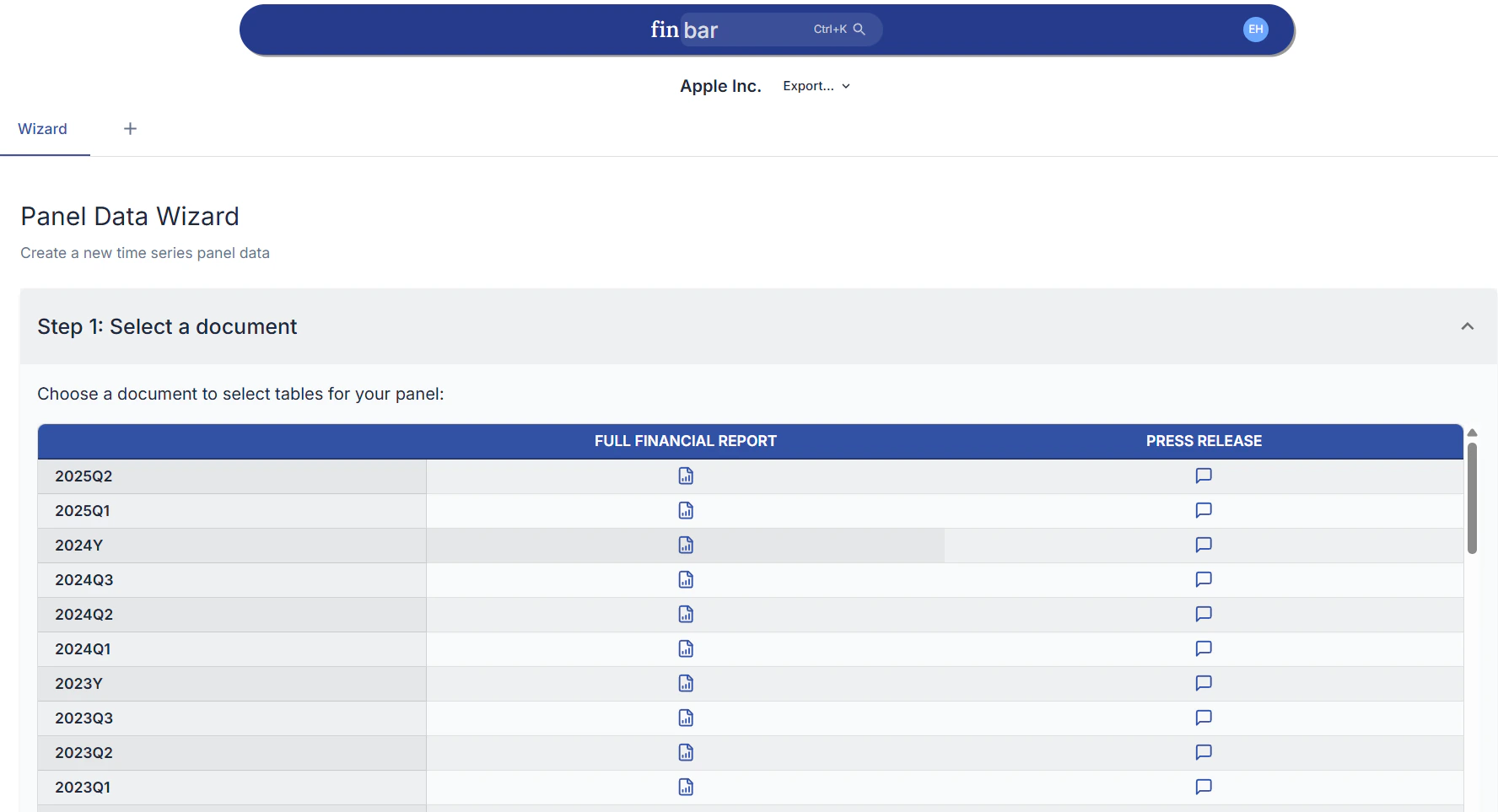Screen dimensions: 1498x812
Task: Open 2023Q1 full financial report icon
Action: (686, 788)
